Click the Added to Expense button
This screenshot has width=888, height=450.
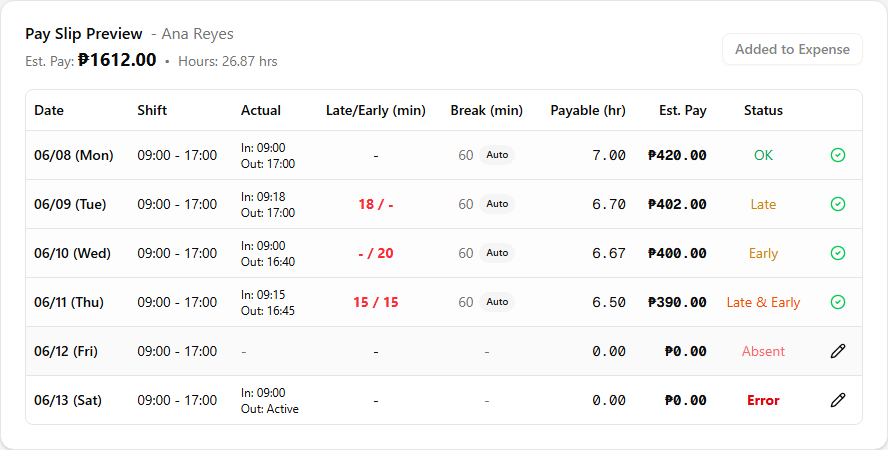point(792,49)
